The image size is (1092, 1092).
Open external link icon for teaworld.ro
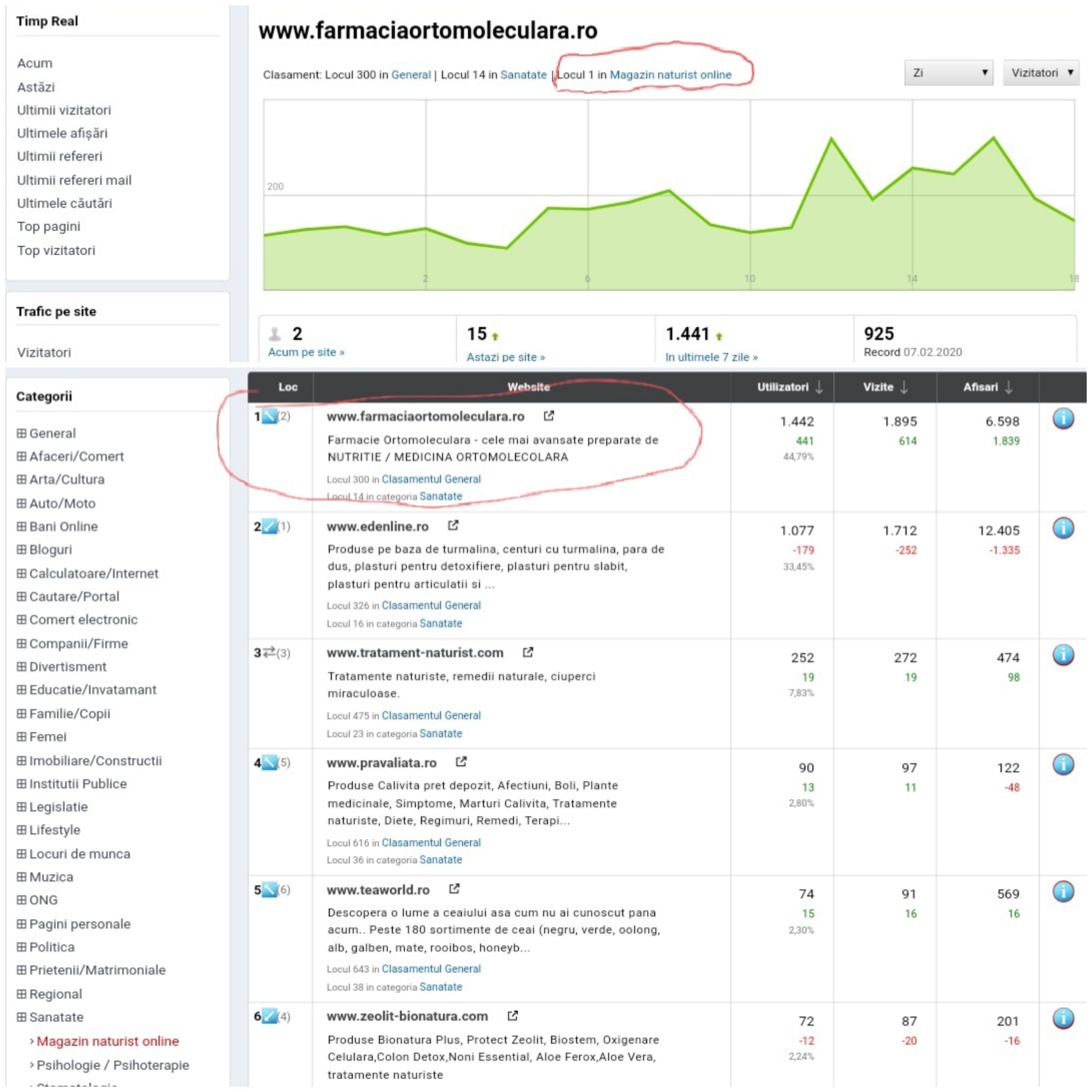[455, 889]
